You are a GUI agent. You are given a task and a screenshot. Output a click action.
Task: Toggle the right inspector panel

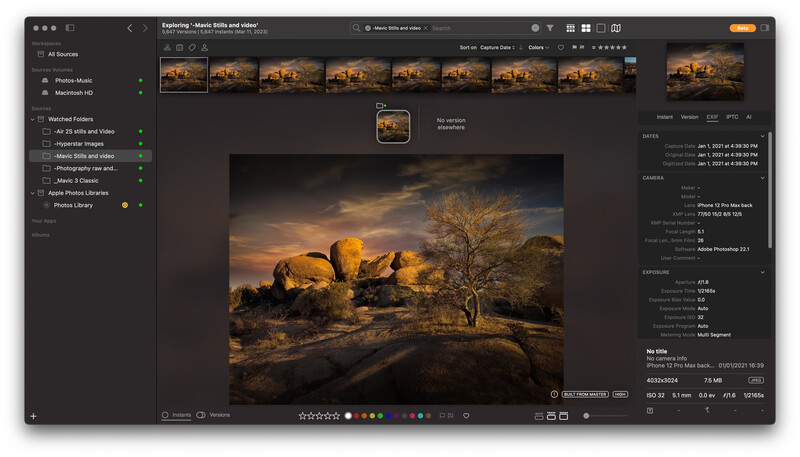click(765, 28)
